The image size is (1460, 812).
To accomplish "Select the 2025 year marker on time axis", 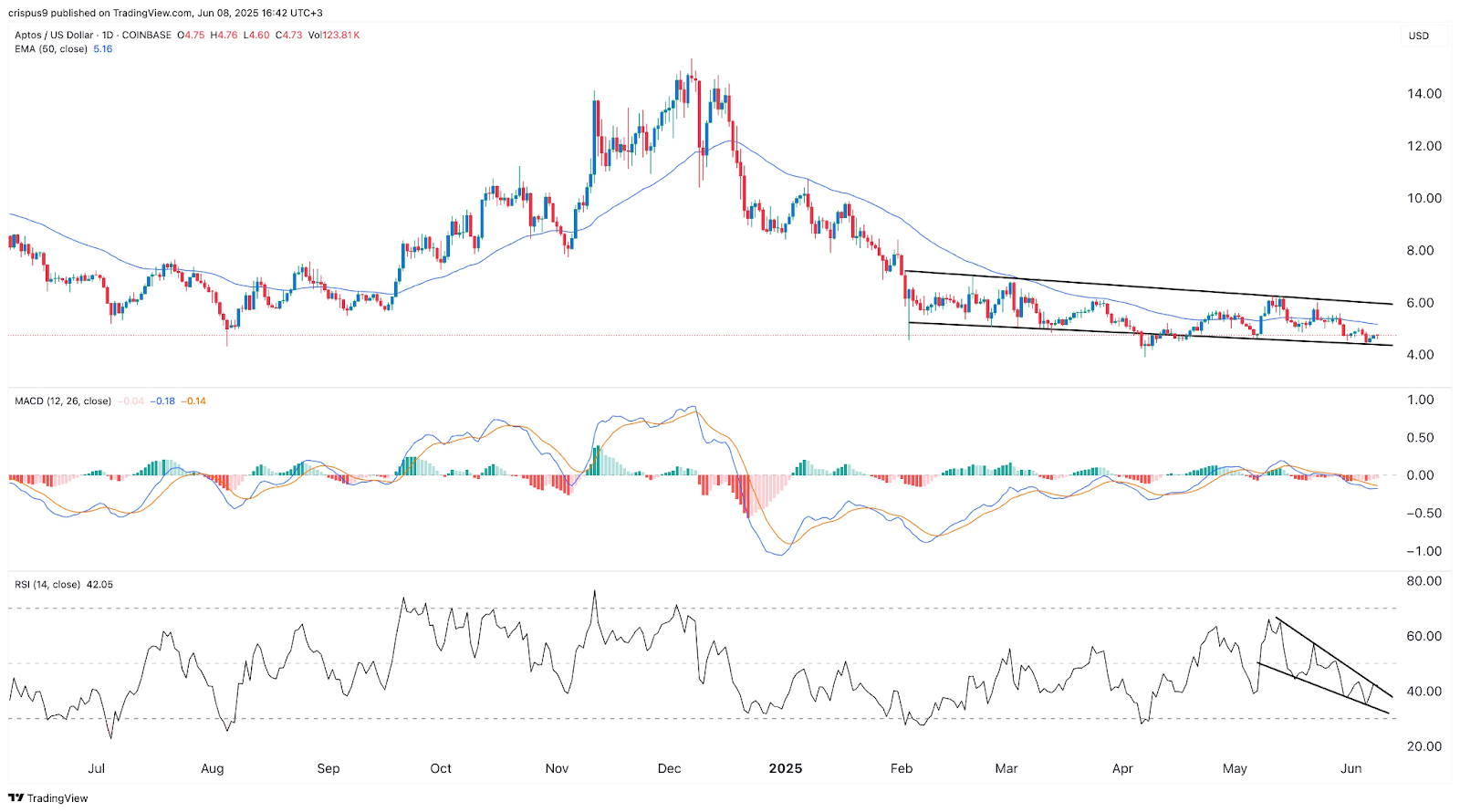I will click(x=785, y=768).
